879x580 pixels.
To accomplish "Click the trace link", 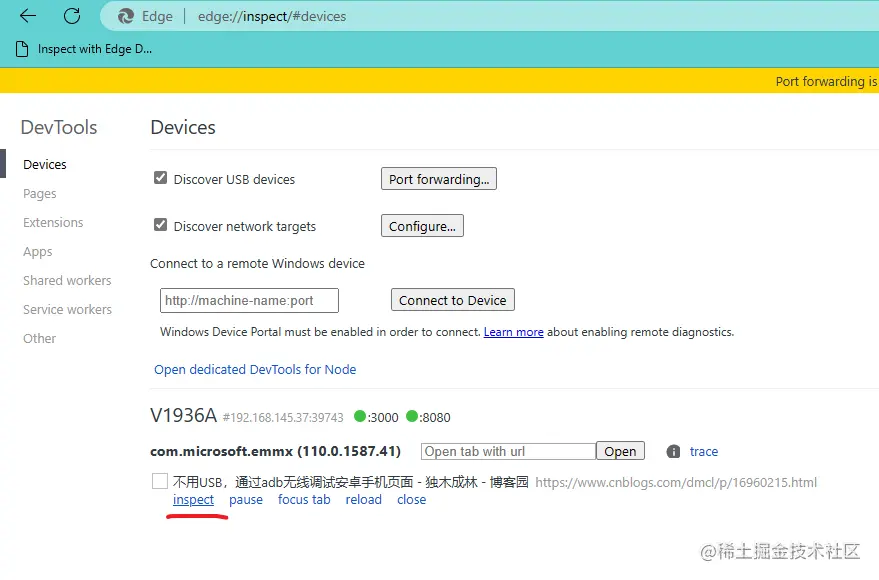I will [704, 451].
